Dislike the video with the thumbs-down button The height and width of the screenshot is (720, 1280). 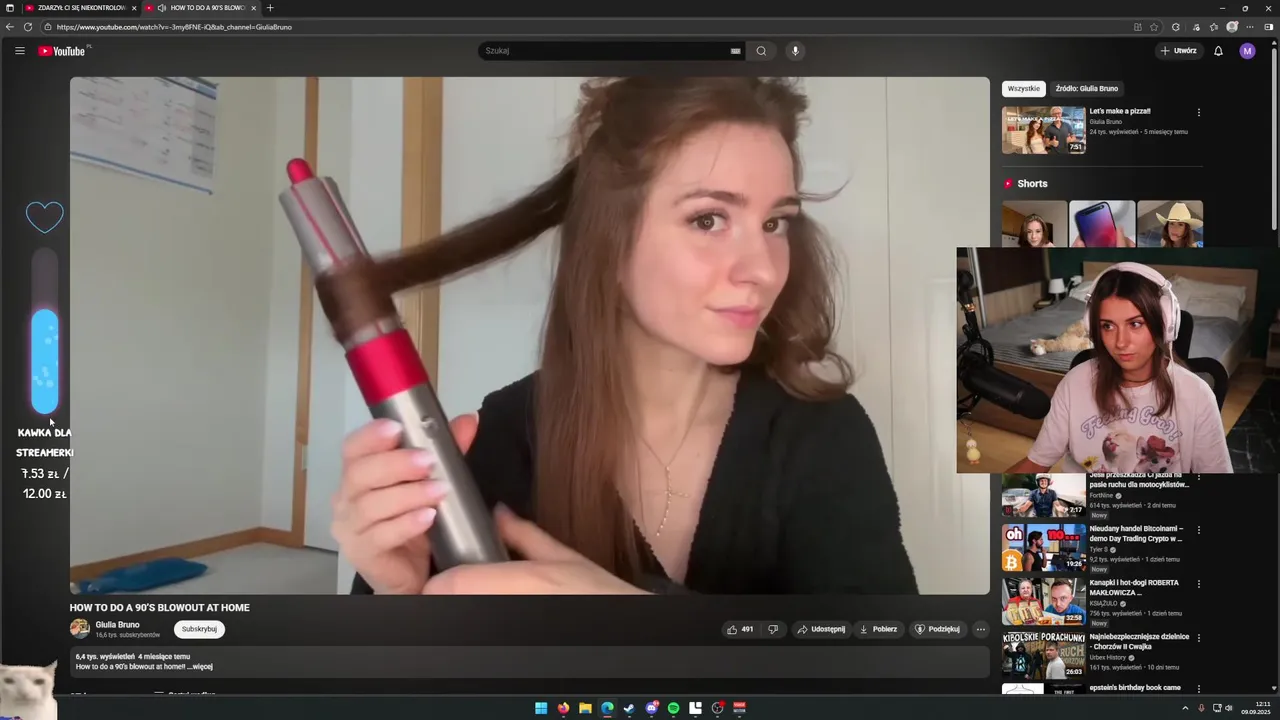tap(773, 629)
